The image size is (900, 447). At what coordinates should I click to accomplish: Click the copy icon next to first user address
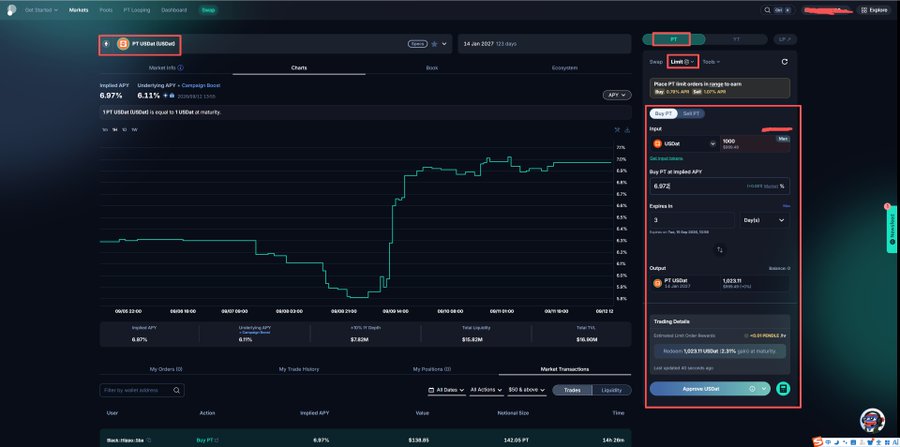[x=149, y=440]
